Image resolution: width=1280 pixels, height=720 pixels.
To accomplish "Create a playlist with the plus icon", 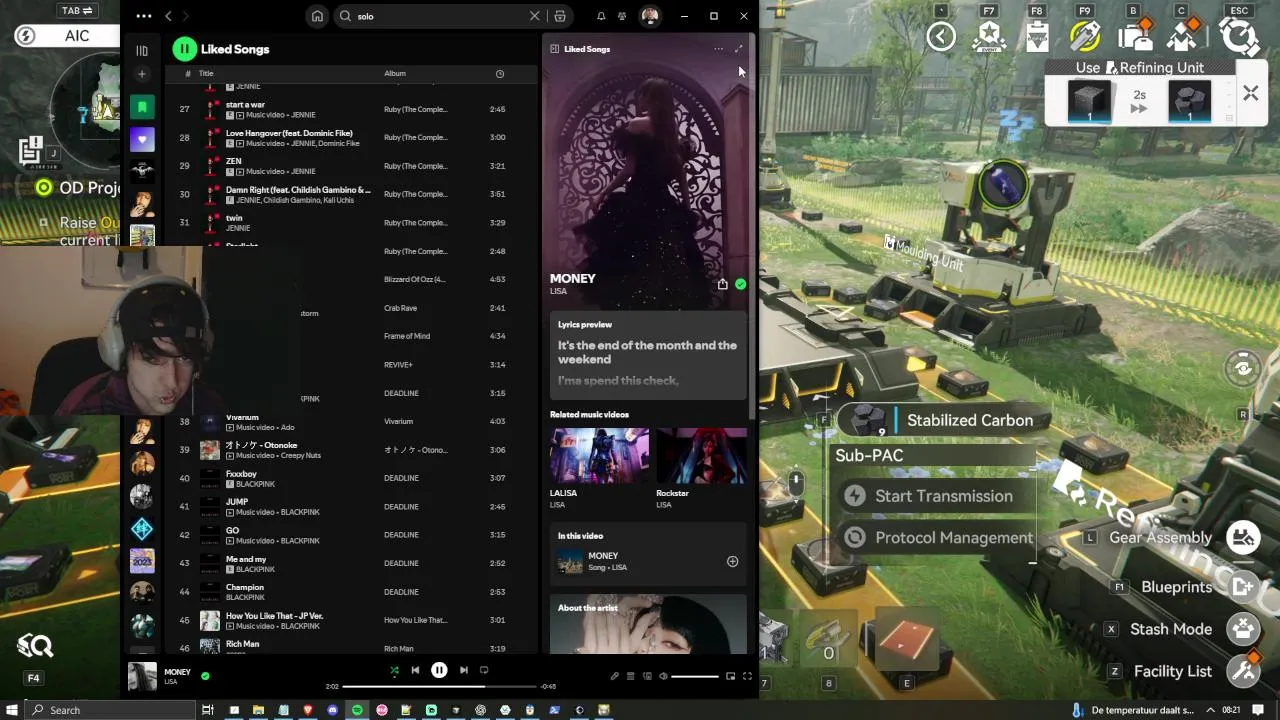I will click(x=142, y=74).
